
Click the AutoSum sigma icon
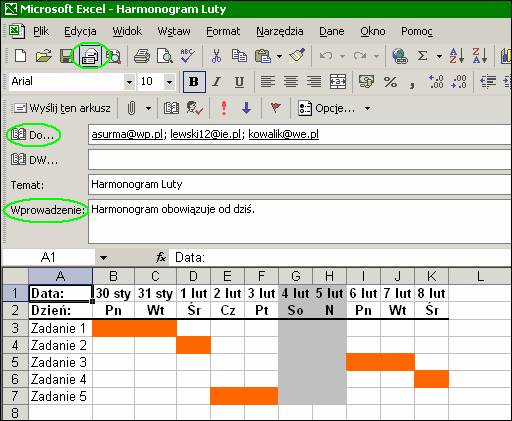click(x=422, y=56)
